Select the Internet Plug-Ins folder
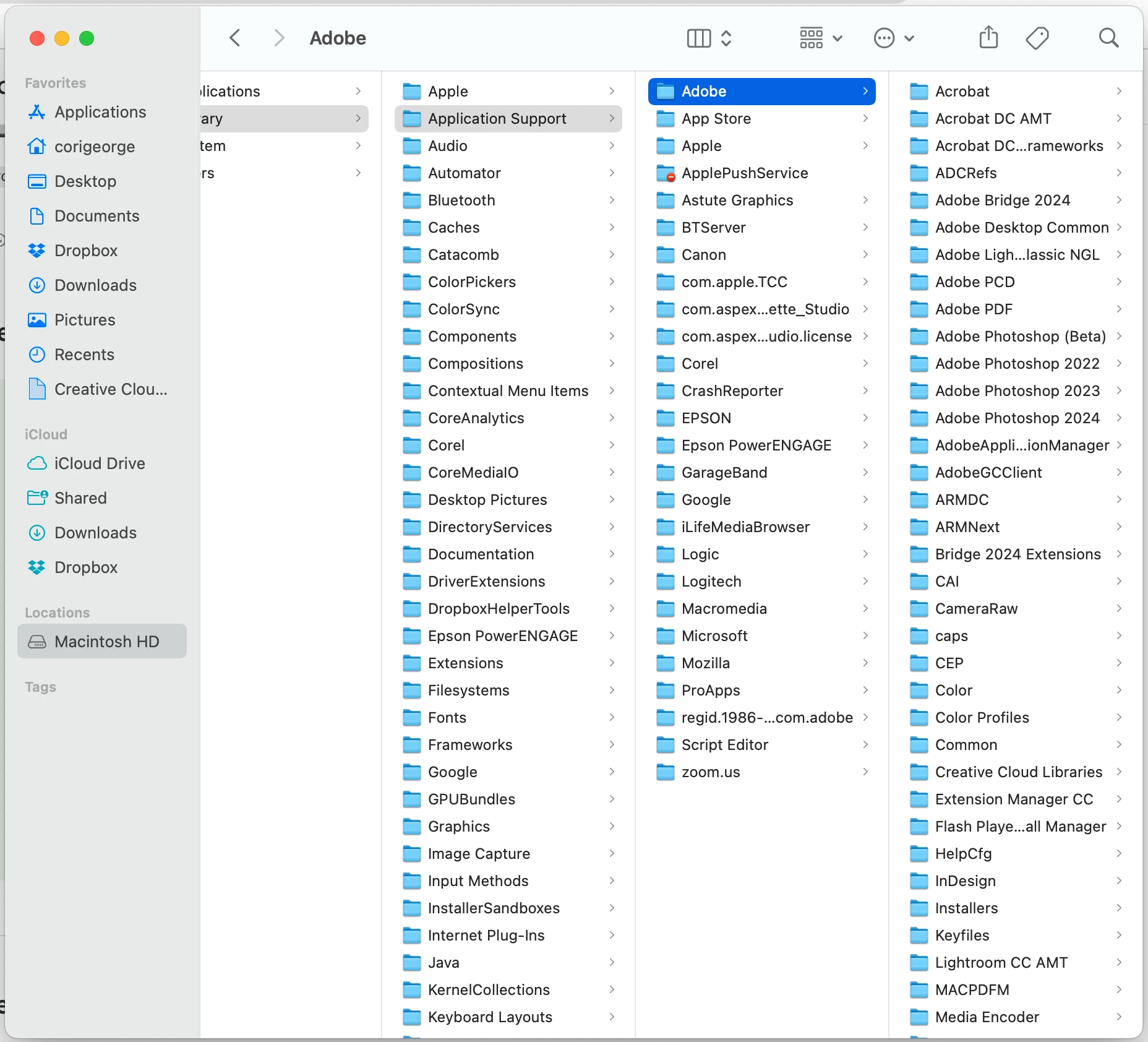Screen dimensions: 1148x1042 (508, 936)
